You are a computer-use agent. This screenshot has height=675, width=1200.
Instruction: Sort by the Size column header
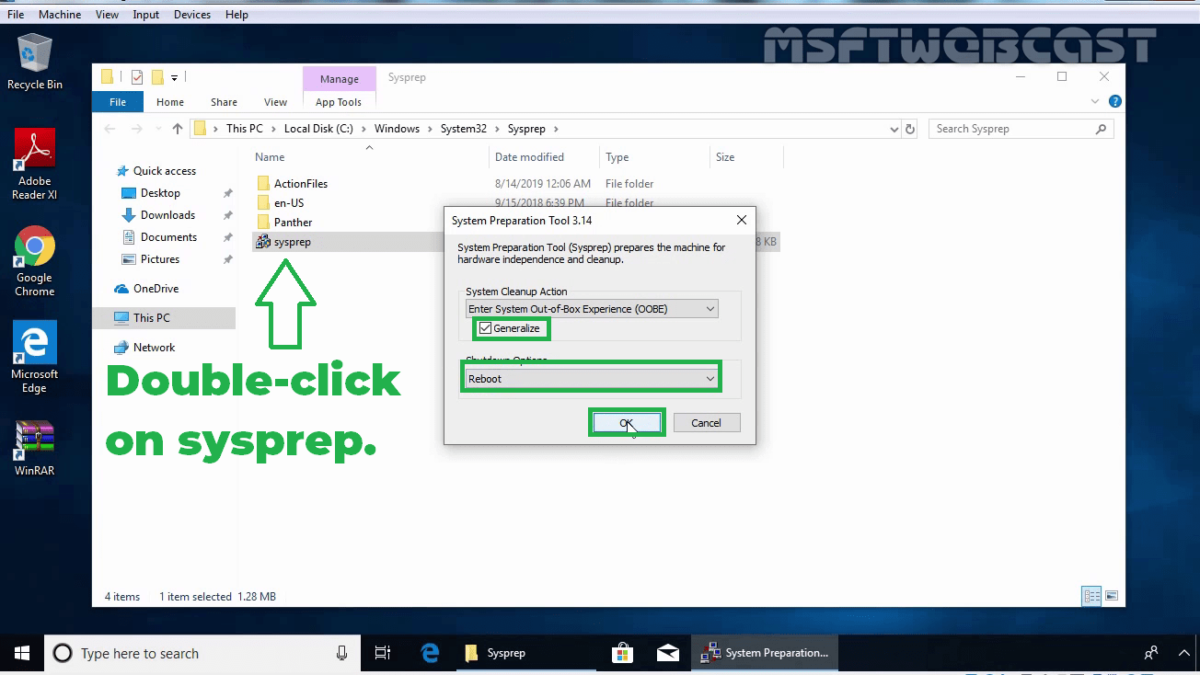point(725,157)
